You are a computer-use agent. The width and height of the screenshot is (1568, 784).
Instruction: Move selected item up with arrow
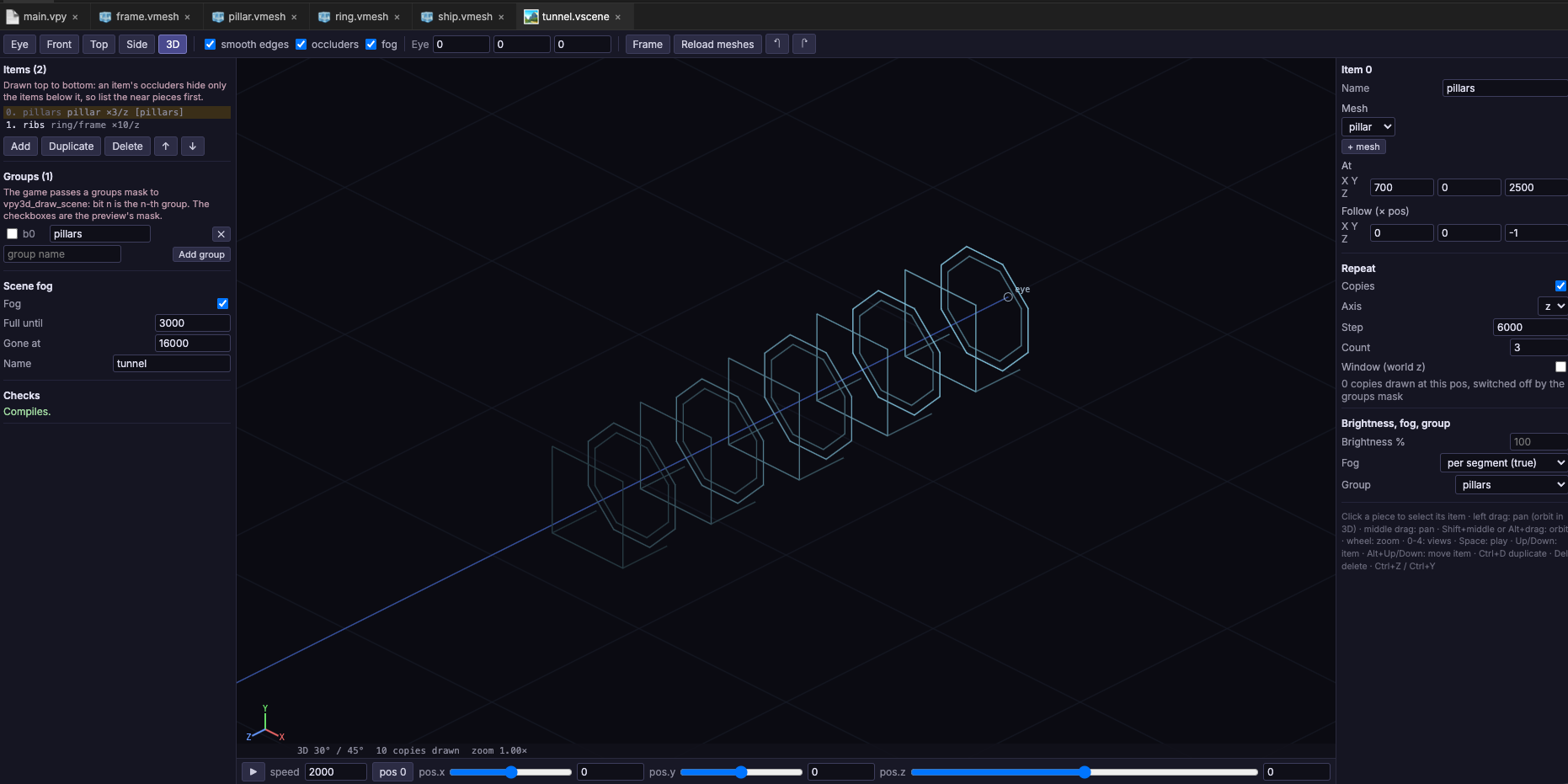[x=166, y=147]
